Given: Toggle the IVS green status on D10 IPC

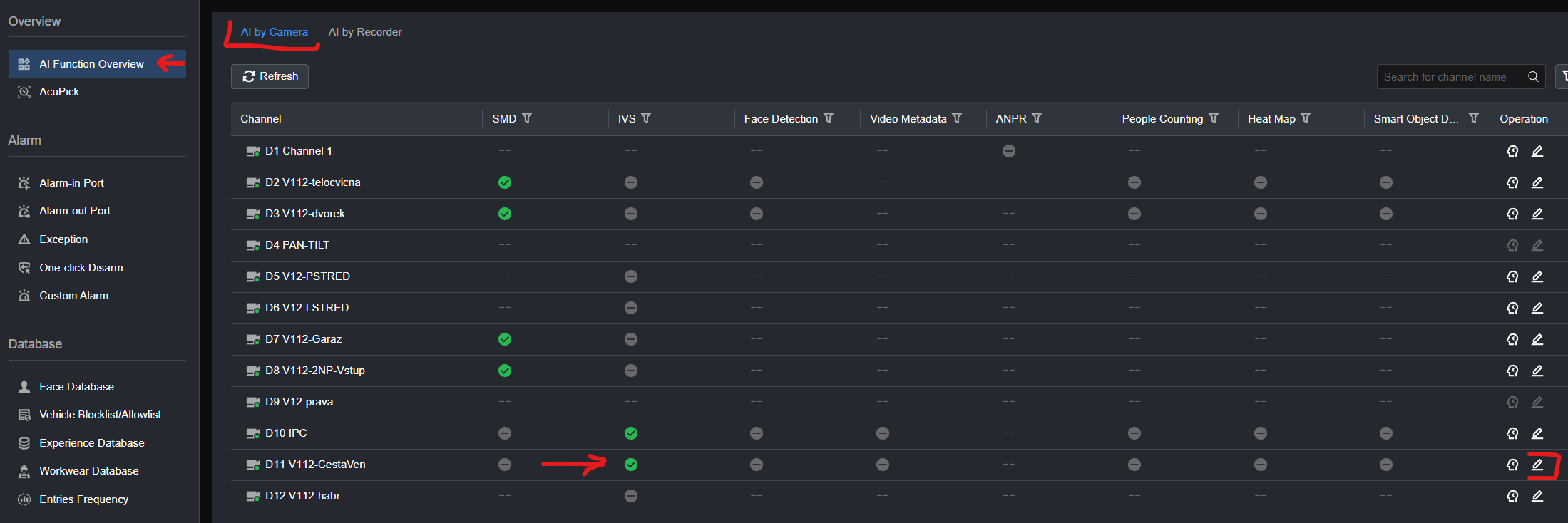Looking at the screenshot, I should 631,433.
